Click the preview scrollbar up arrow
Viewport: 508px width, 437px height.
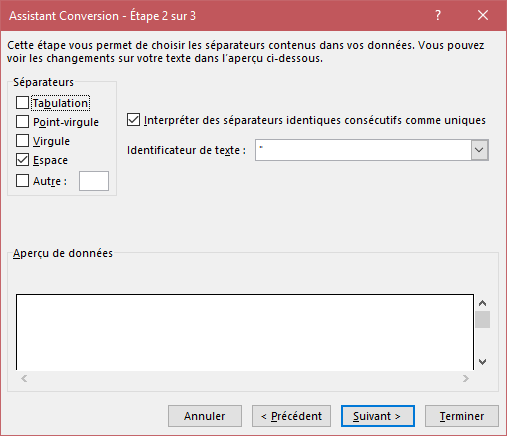[482, 303]
